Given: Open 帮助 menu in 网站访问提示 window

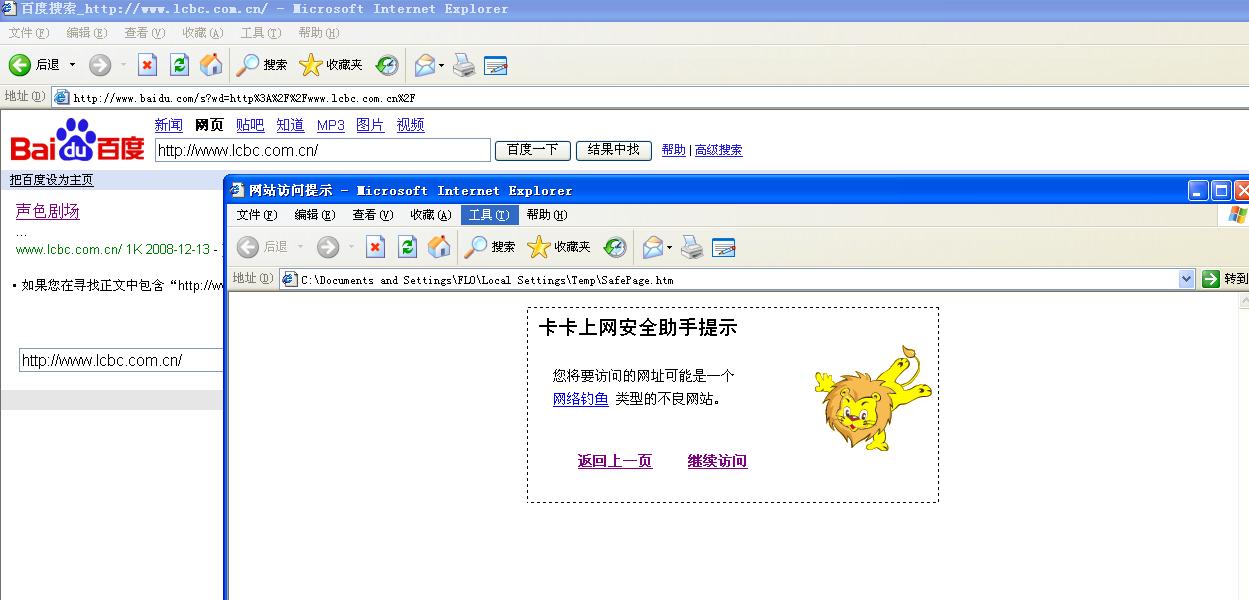Looking at the screenshot, I should (x=547, y=215).
